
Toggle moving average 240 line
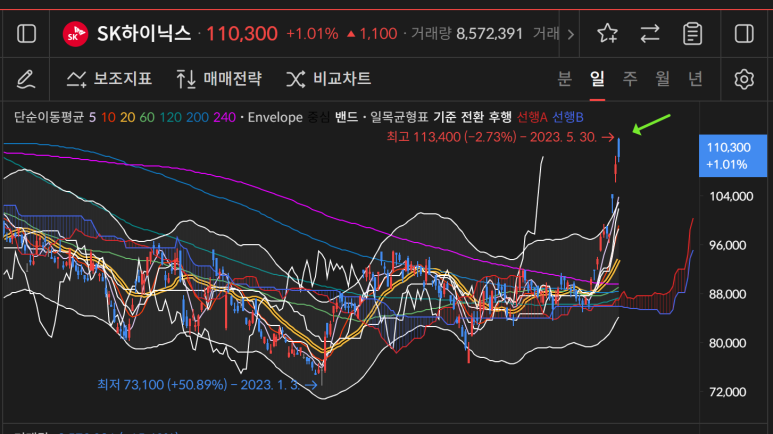coord(224,117)
